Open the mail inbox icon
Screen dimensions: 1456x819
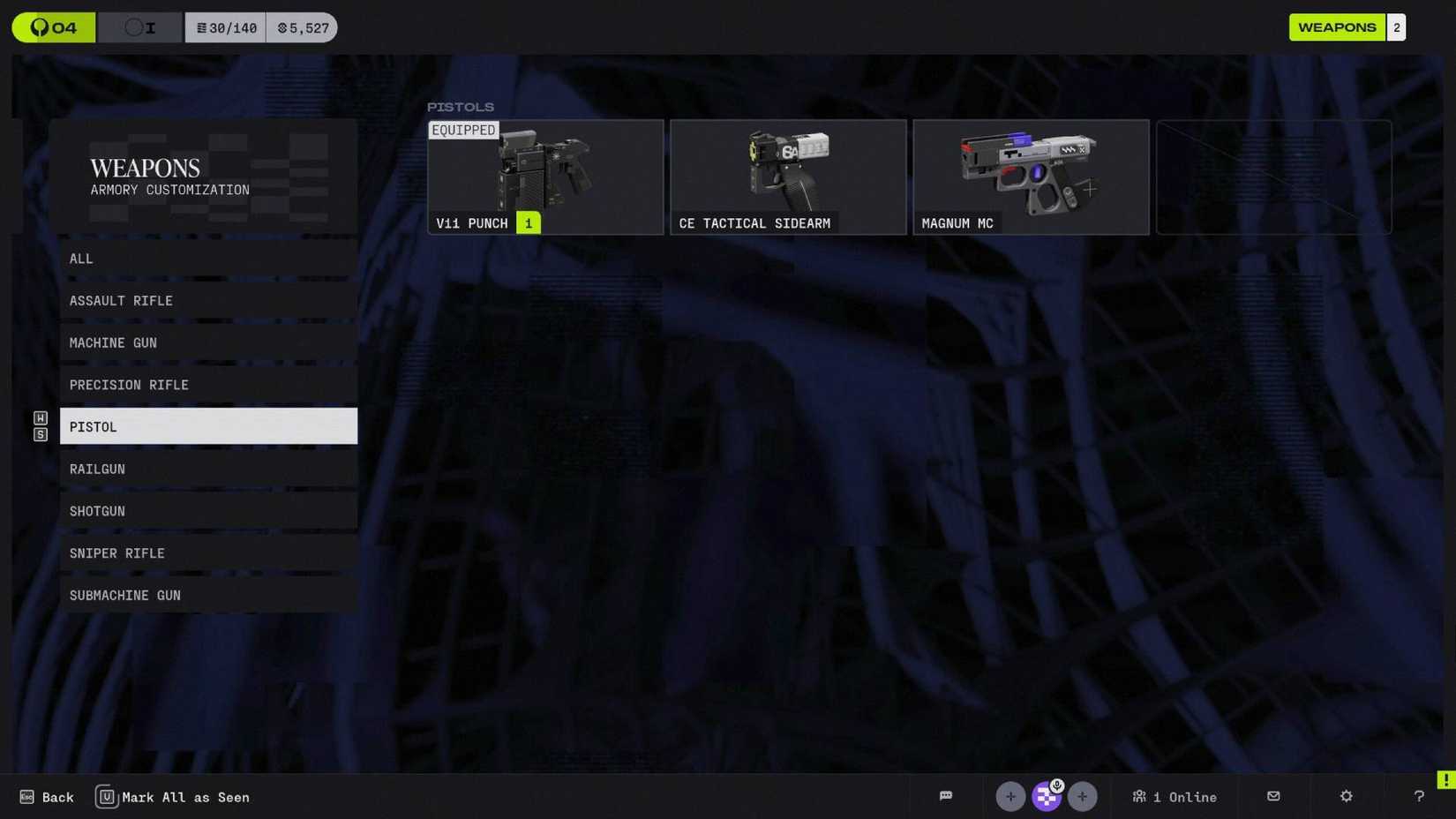click(1273, 796)
